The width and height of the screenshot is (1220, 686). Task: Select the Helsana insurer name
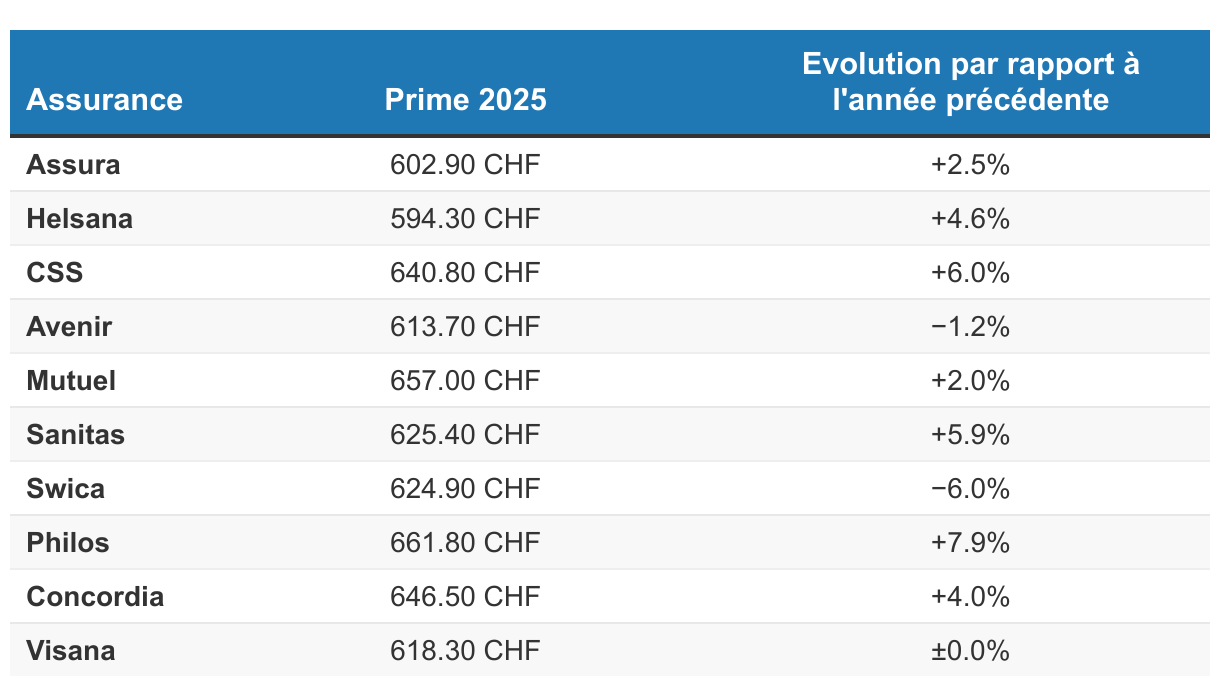79,219
